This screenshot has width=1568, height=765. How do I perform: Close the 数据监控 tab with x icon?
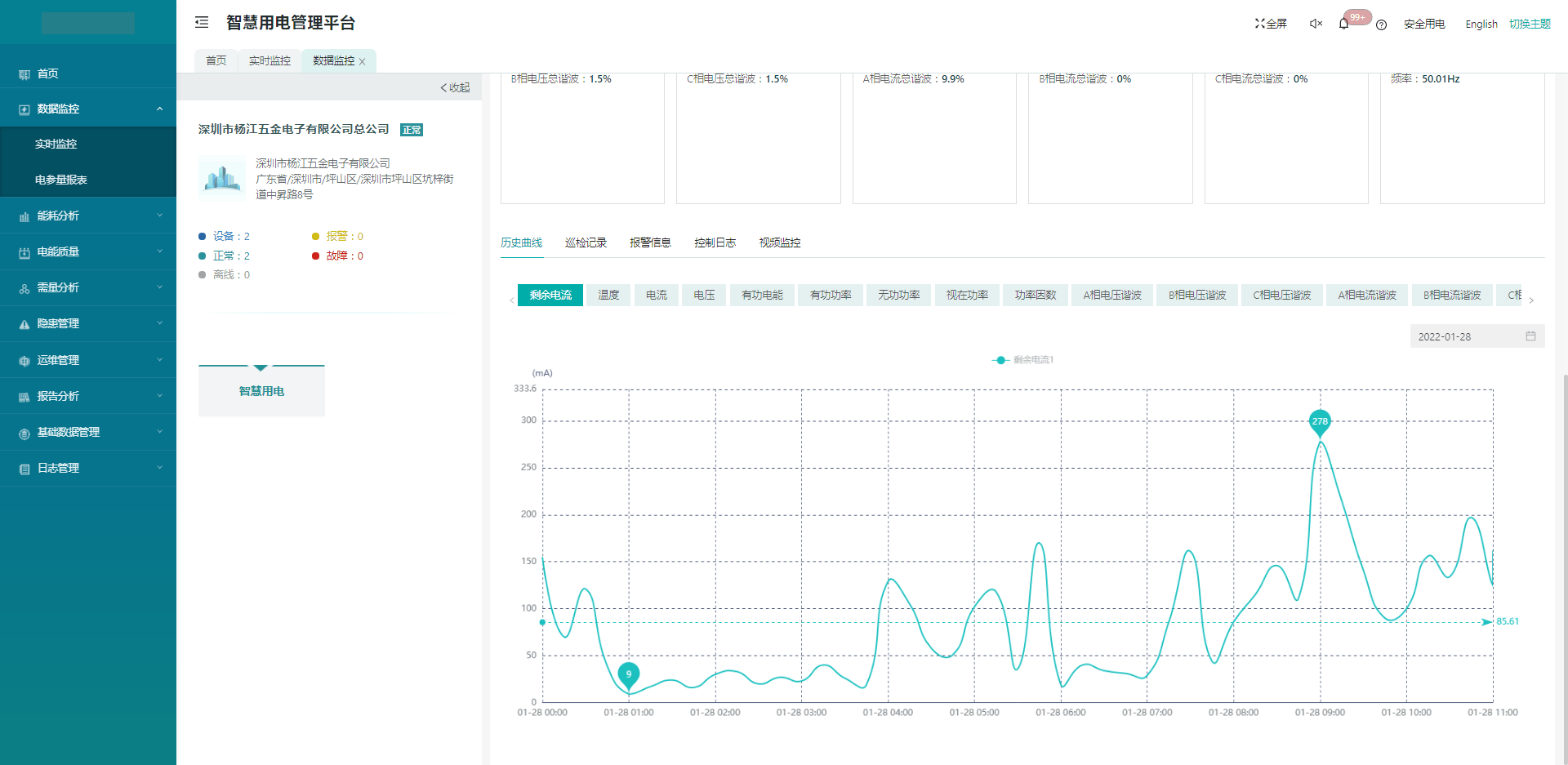[x=362, y=61]
